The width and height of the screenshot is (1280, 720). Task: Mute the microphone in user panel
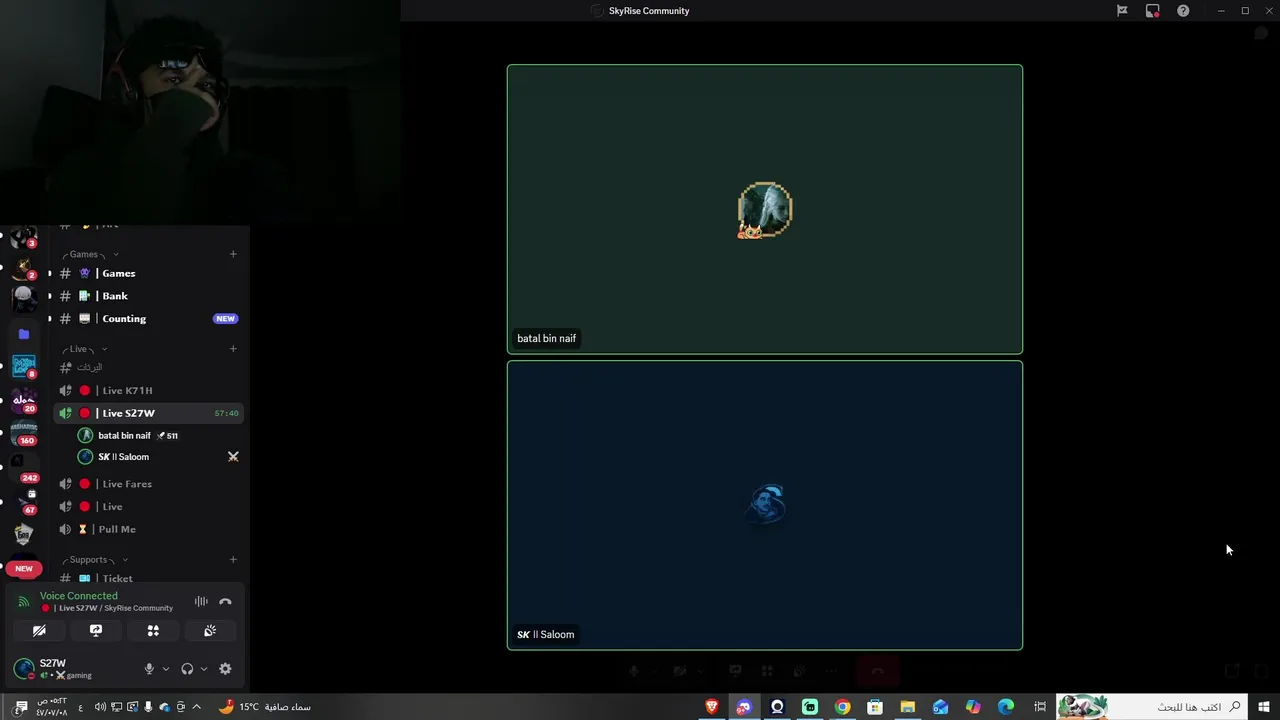point(149,669)
